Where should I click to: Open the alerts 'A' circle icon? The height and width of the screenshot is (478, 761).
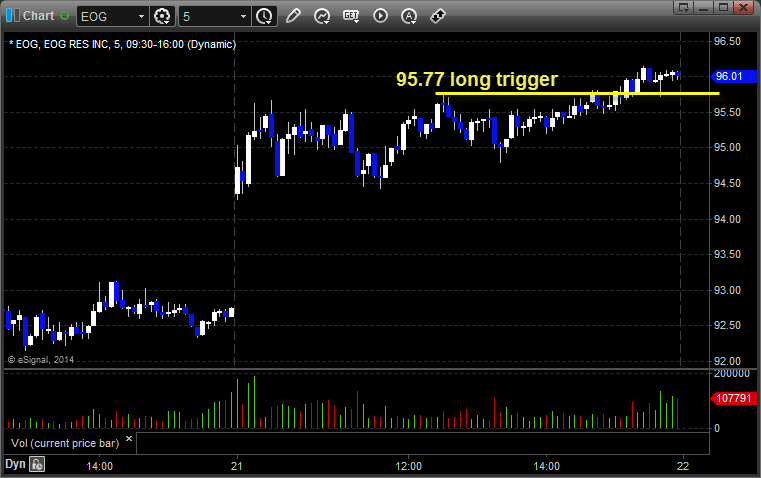[x=409, y=16]
